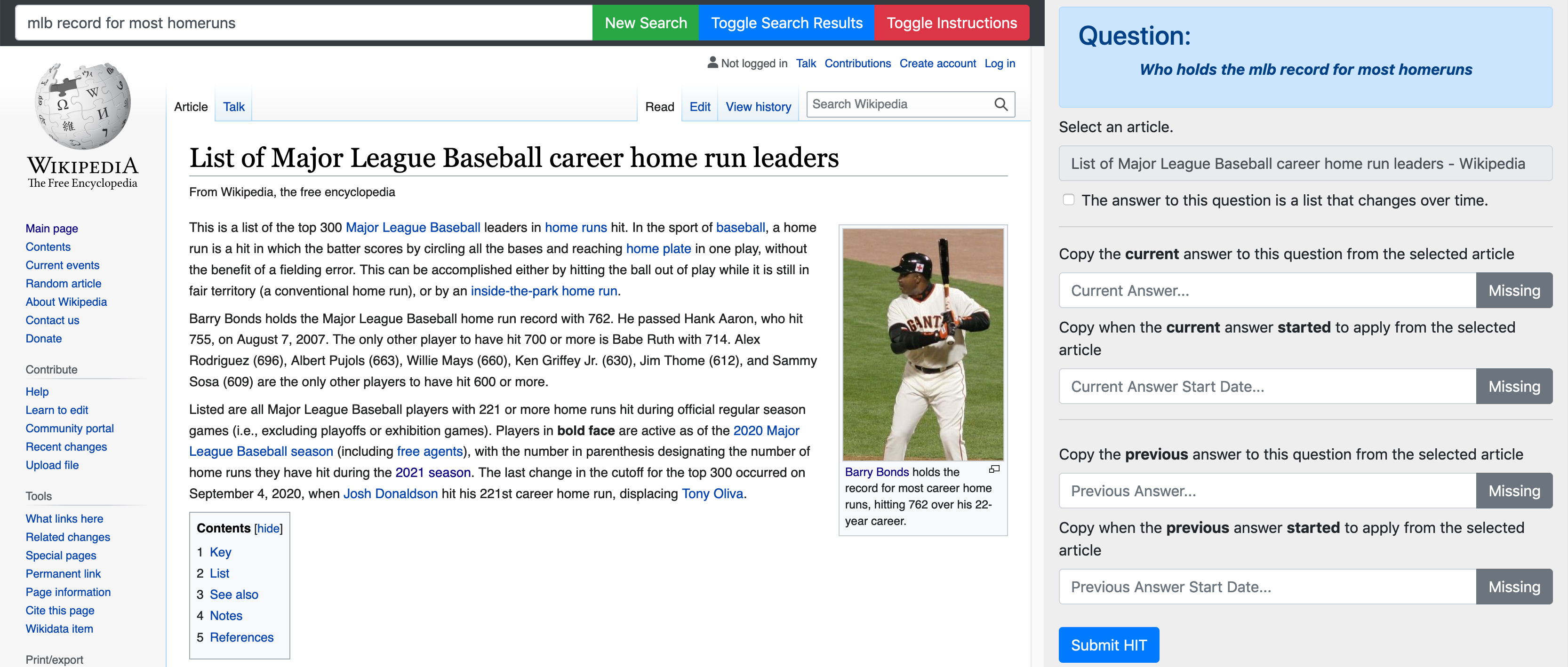Click Submit HIT button
1568x667 pixels.
pyautogui.click(x=1108, y=644)
